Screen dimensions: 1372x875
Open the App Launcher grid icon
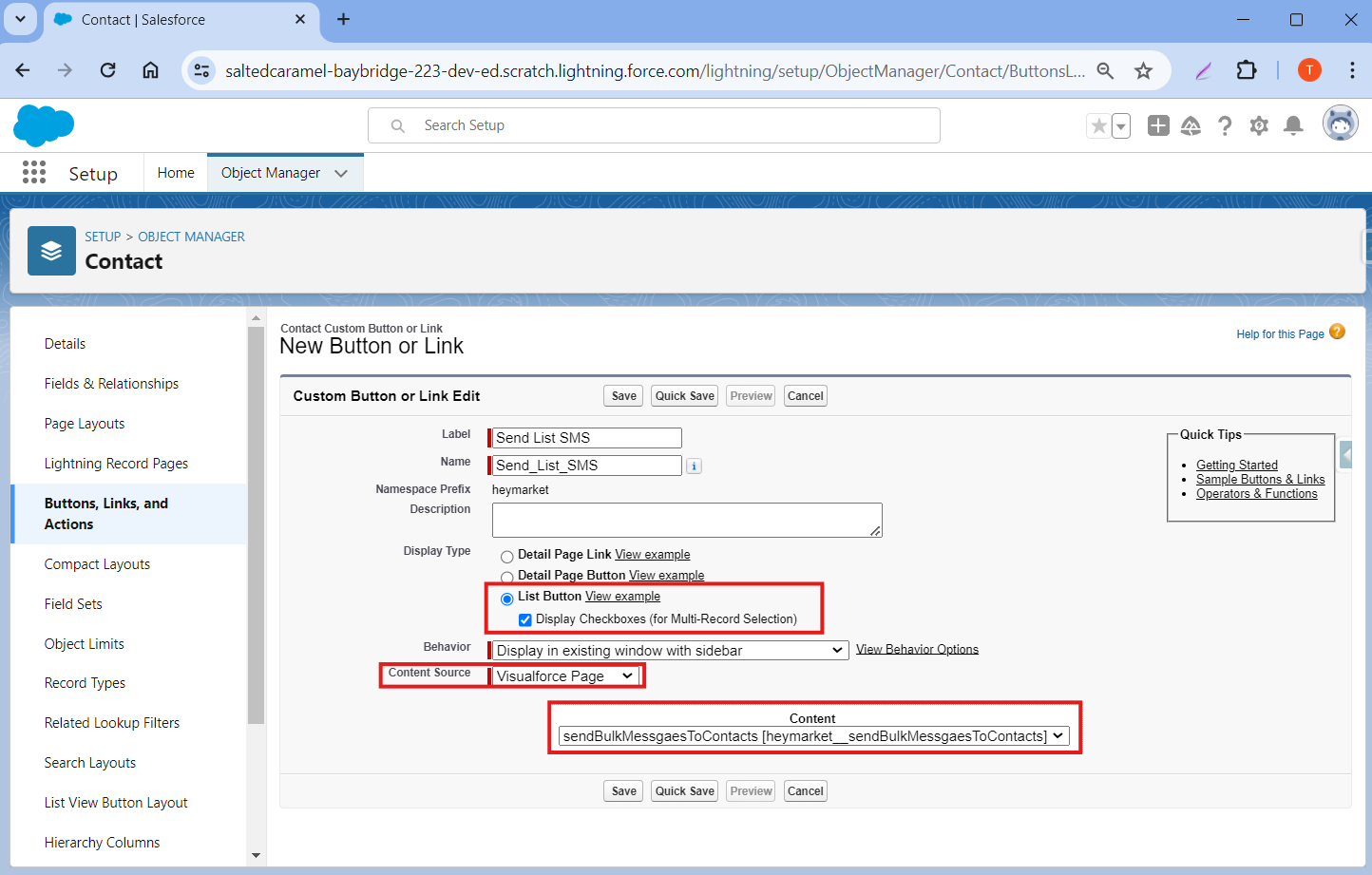coord(34,172)
